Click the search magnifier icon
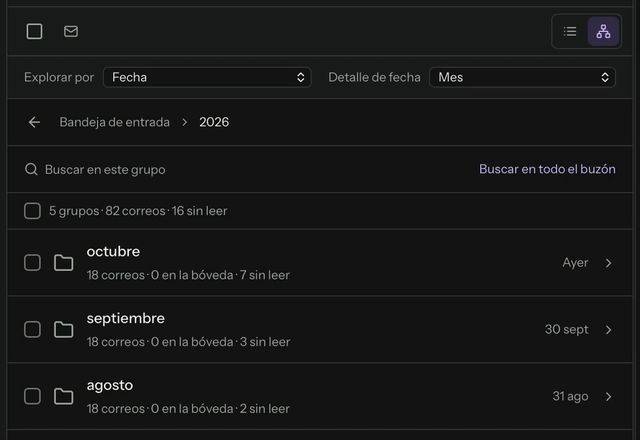Screen dimensions: 640x440 pos(31,169)
